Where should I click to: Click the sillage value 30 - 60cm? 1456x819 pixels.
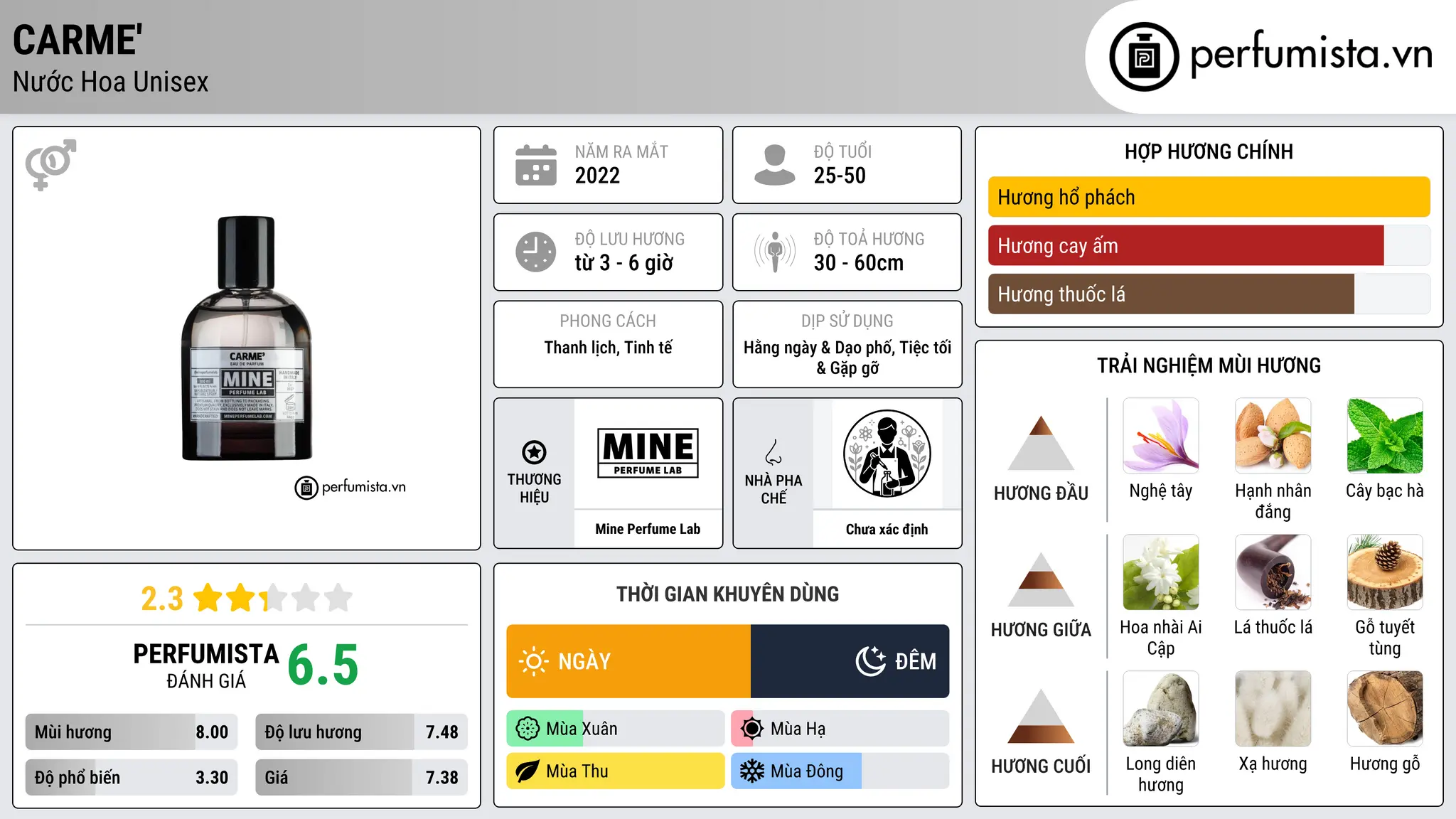coord(858,263)
